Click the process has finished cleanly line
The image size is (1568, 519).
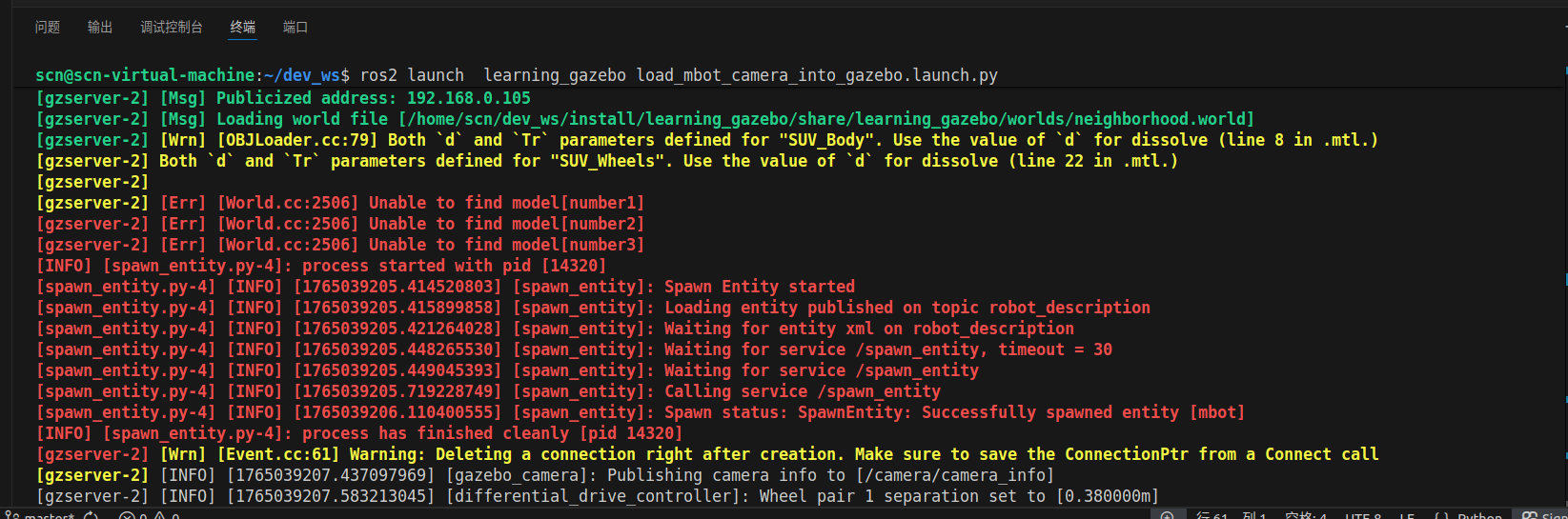tap(359, 433)
